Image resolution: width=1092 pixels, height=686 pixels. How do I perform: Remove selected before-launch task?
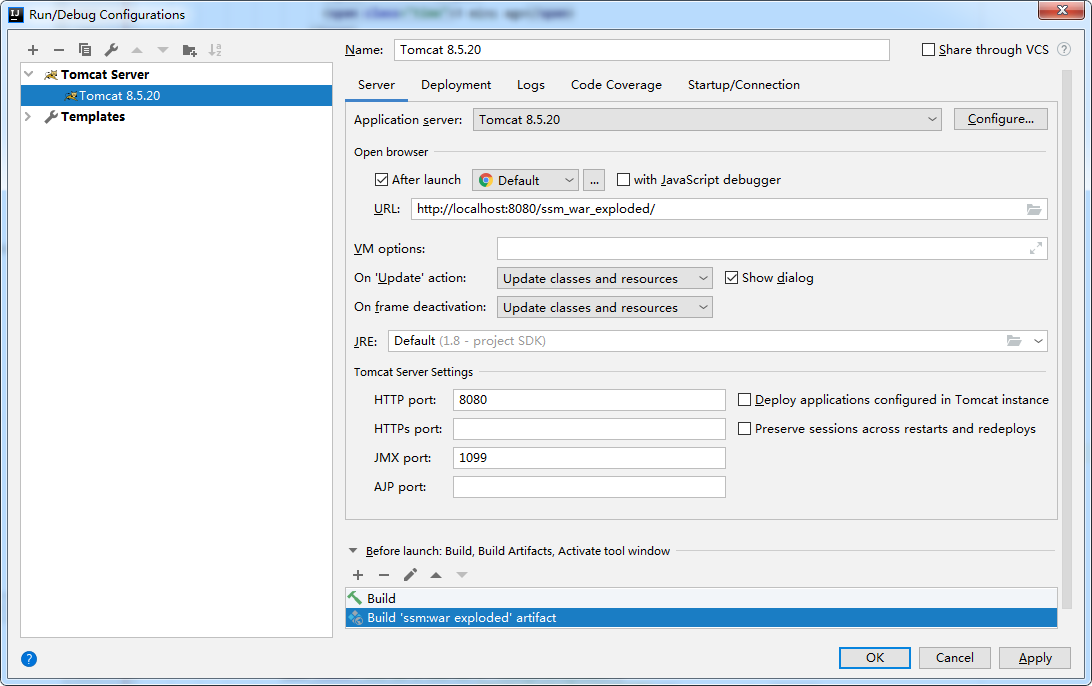point(384,575)
